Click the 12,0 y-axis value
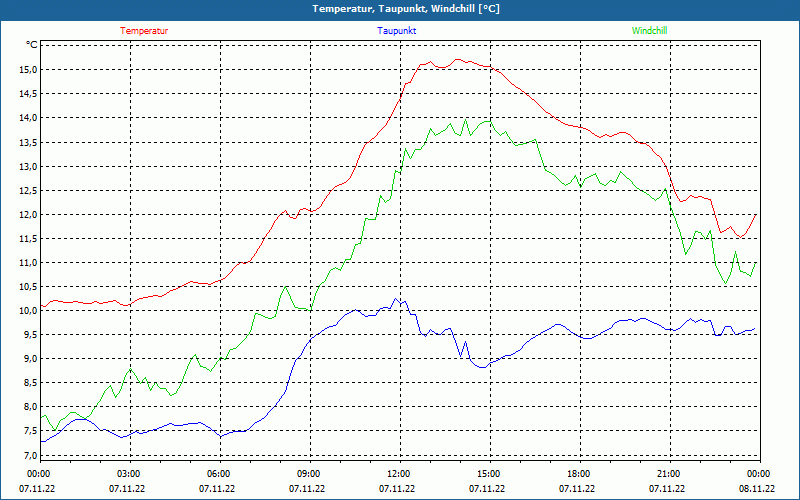Image resolution: width=800 pixels, height=500 pixels. pyautogui.click(x=28, y=214)
